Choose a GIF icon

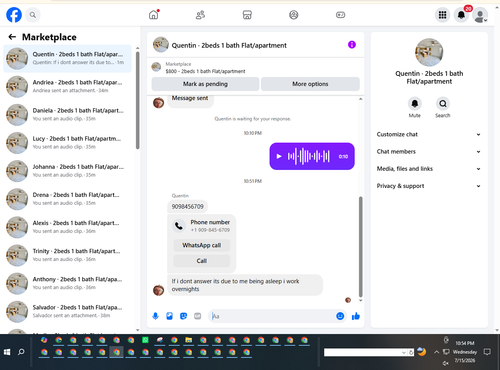198,316
